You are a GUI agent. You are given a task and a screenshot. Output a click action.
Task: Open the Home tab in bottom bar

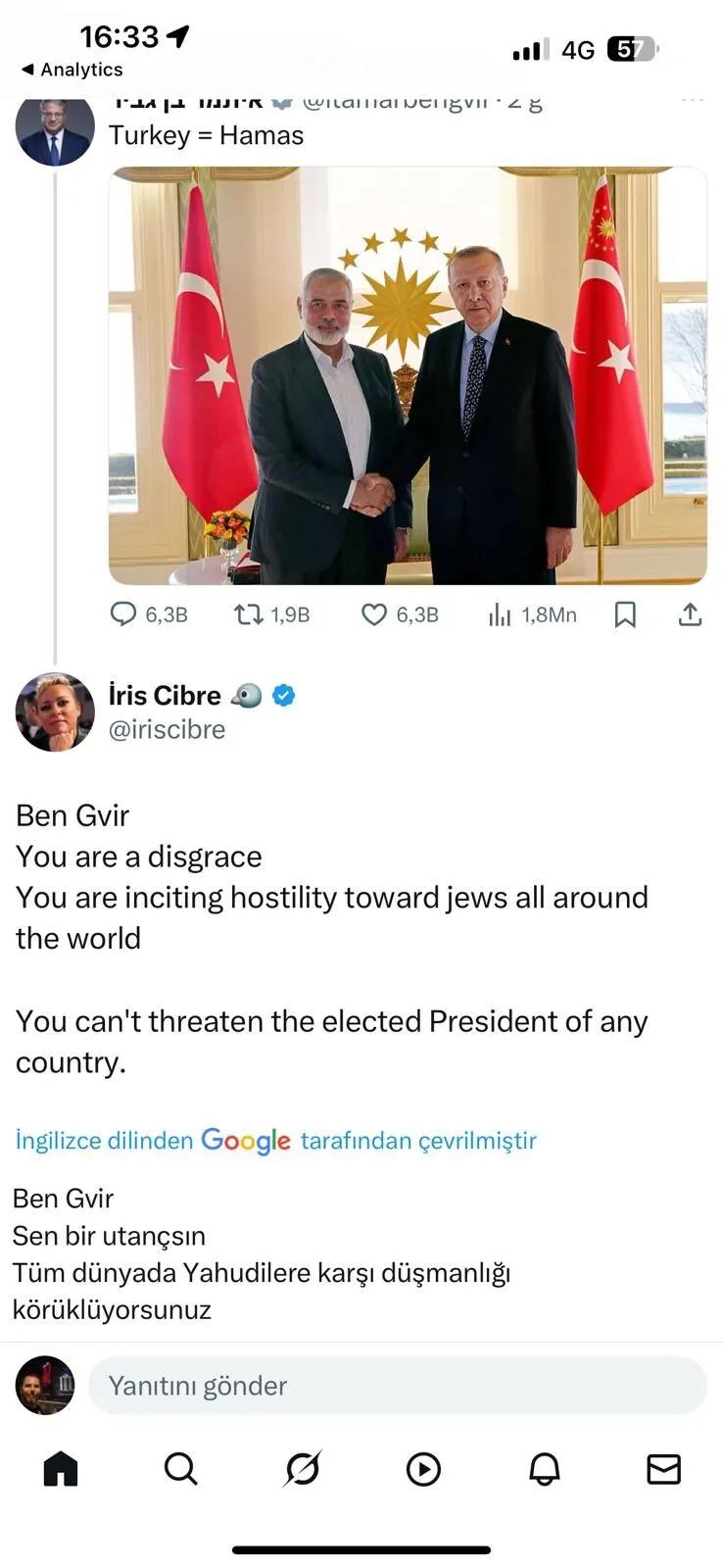point(61,1469)
